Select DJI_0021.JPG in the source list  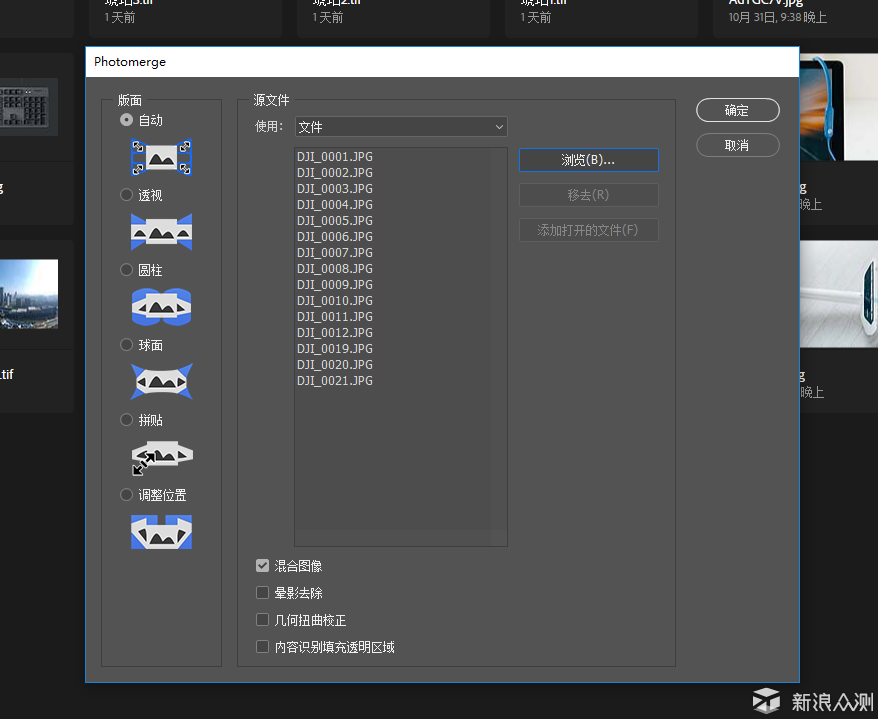(334, 381)
